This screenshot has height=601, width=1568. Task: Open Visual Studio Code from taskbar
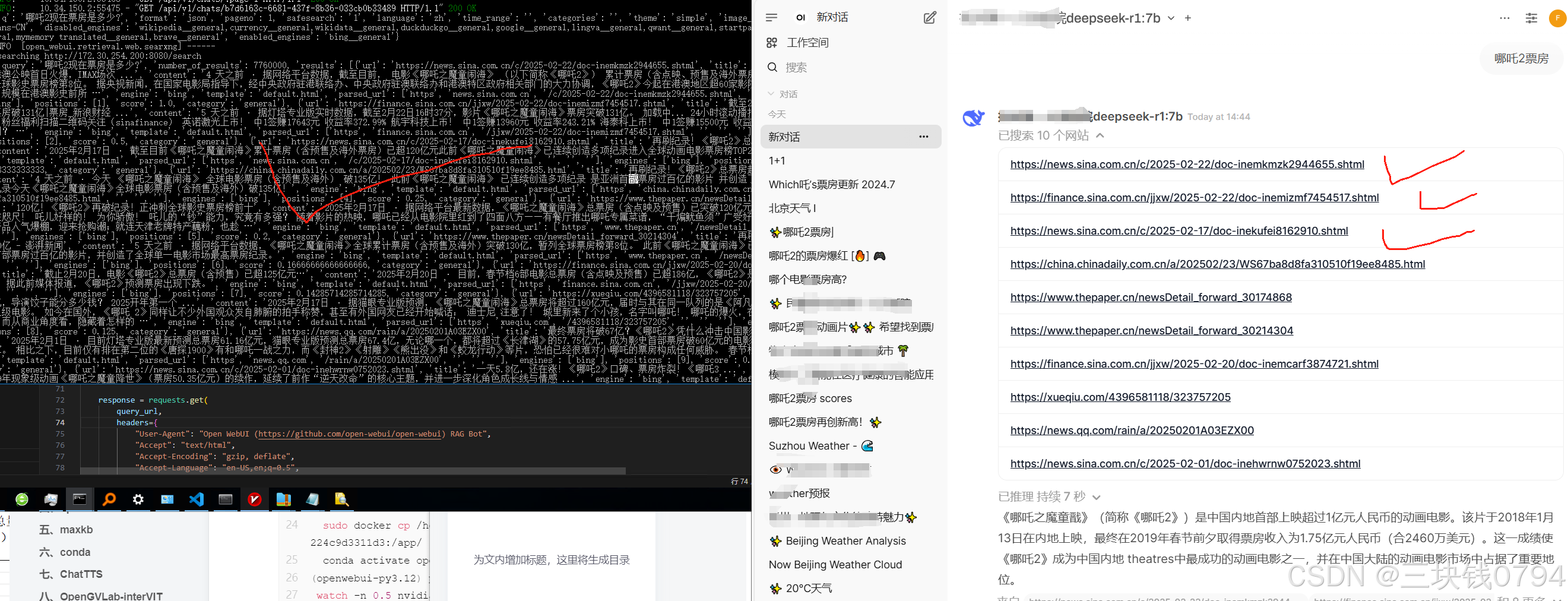coord(196,499)
